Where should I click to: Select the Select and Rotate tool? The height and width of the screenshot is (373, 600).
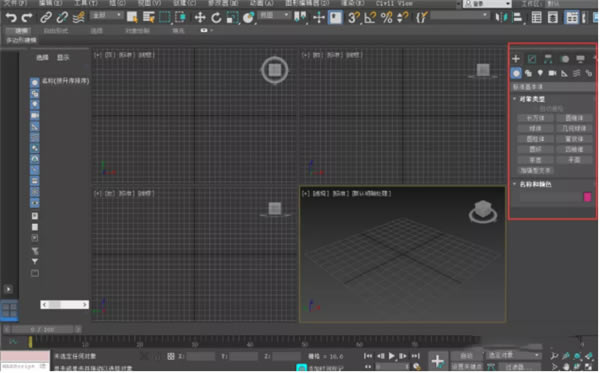point(216,18)
